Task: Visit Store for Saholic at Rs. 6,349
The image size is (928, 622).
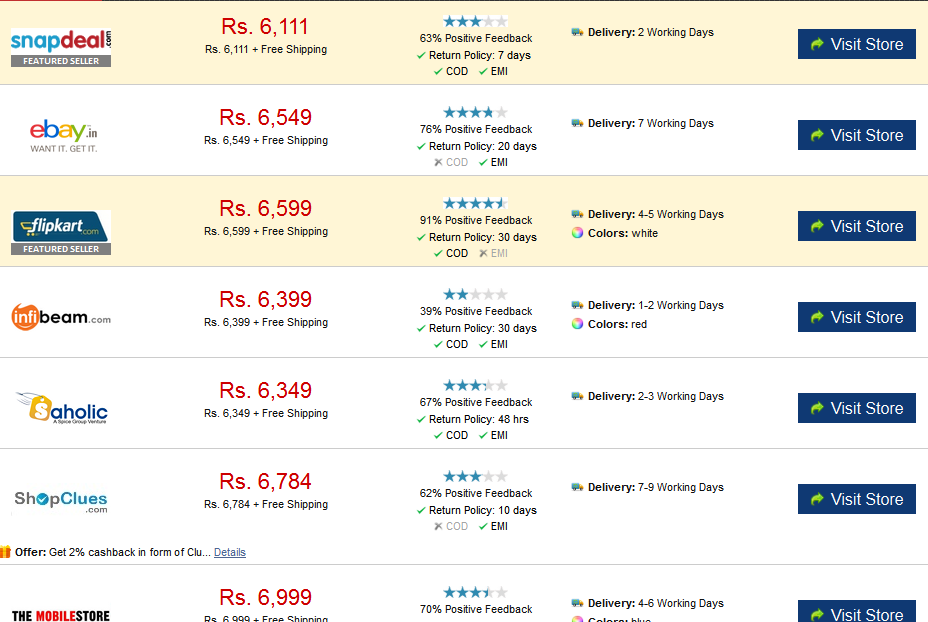Action: point(856,408)
